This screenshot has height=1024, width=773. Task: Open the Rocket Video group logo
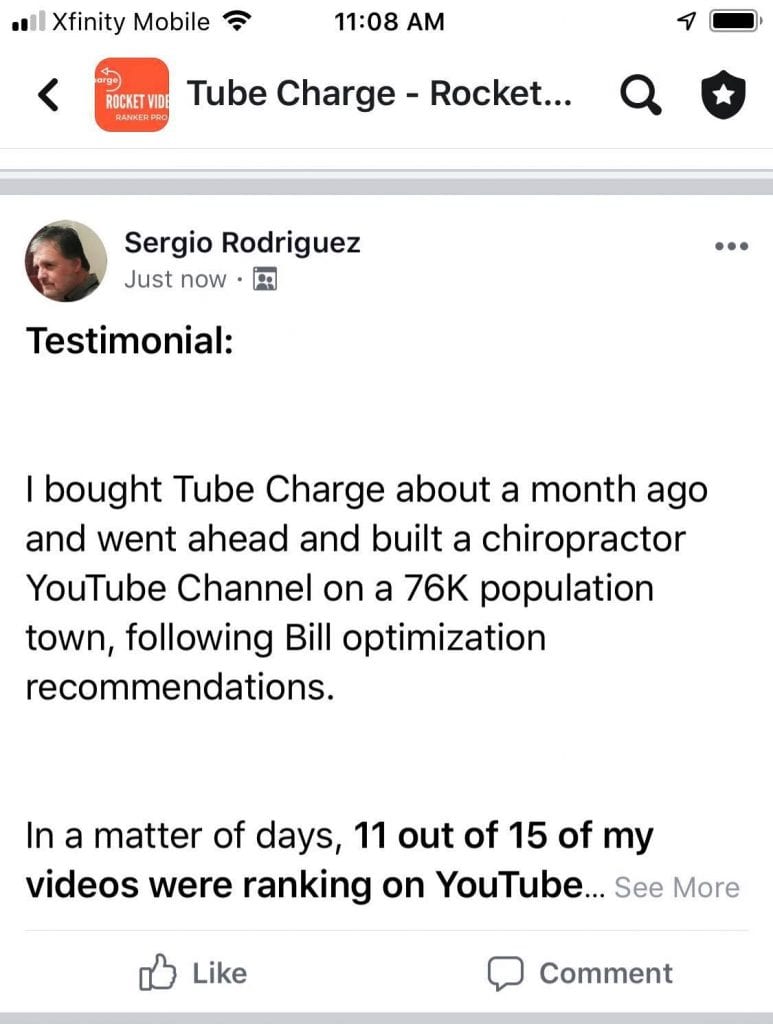[x=132, y=95]
